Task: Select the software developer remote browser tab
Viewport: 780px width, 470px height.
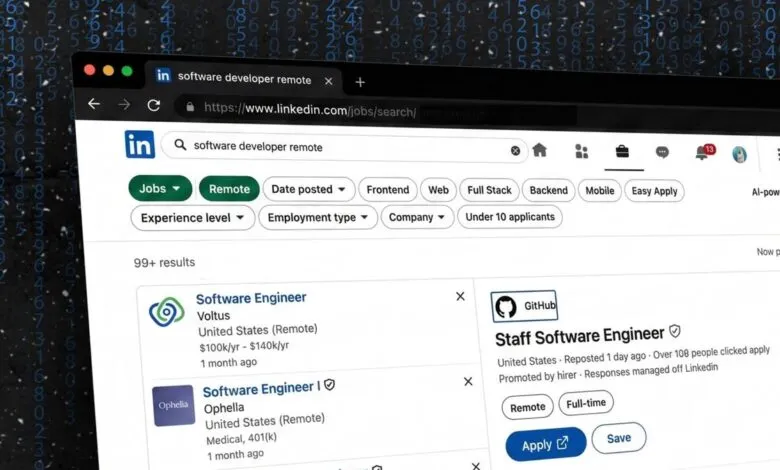Action: coord(244,78)
